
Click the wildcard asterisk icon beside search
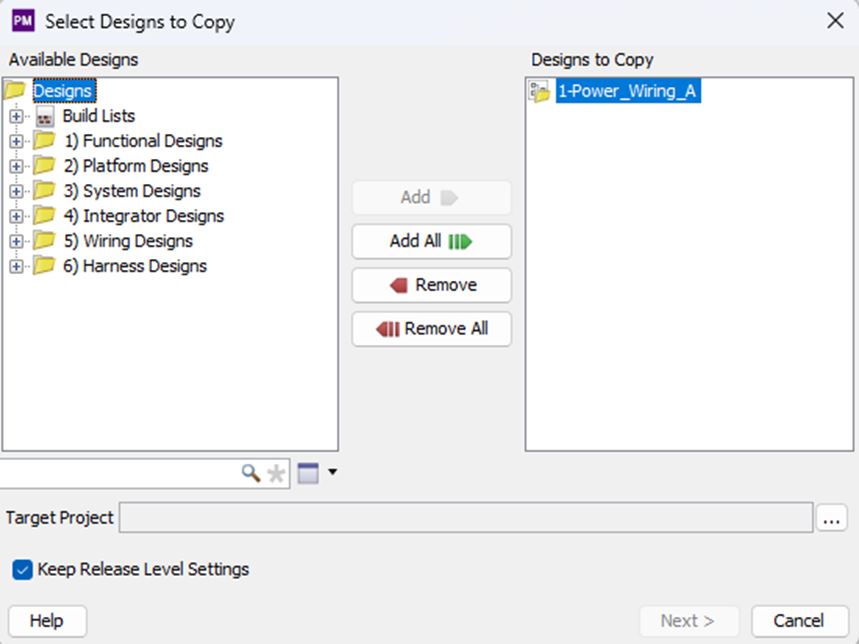(274, 472)
